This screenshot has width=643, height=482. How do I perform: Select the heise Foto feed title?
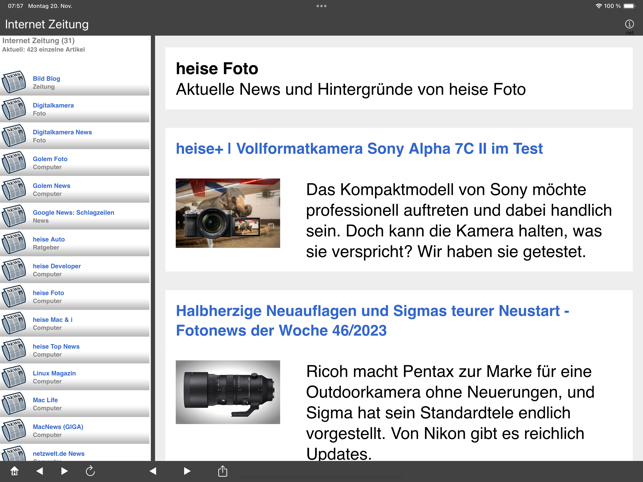tap(48, 293)
